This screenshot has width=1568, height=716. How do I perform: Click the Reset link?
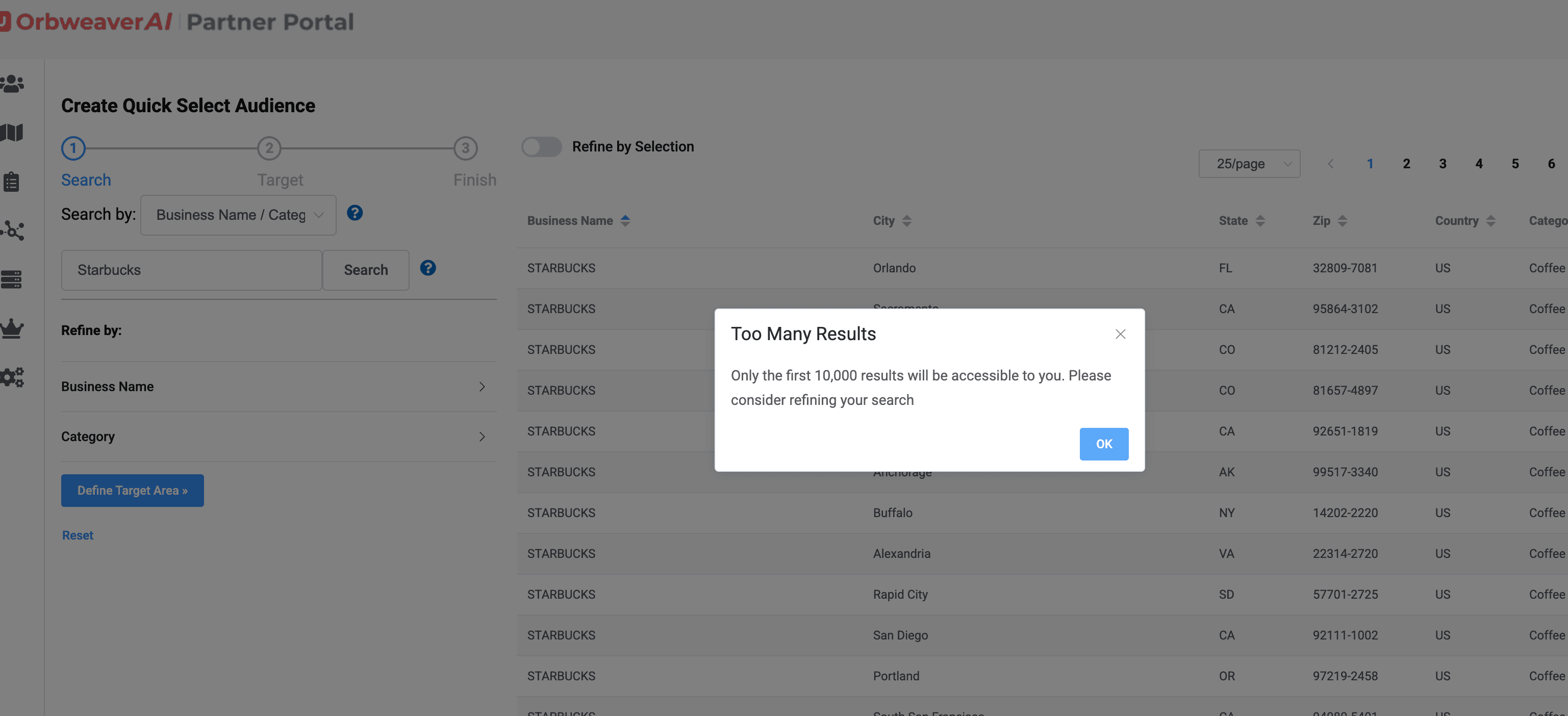click(78, 535)
